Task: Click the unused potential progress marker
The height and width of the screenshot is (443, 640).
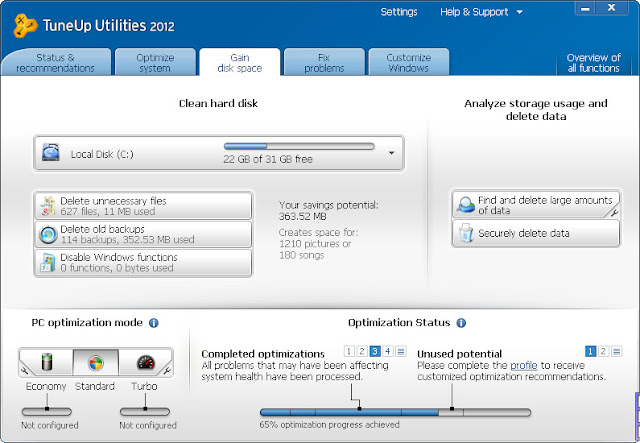Action: [x=452, y=408]
